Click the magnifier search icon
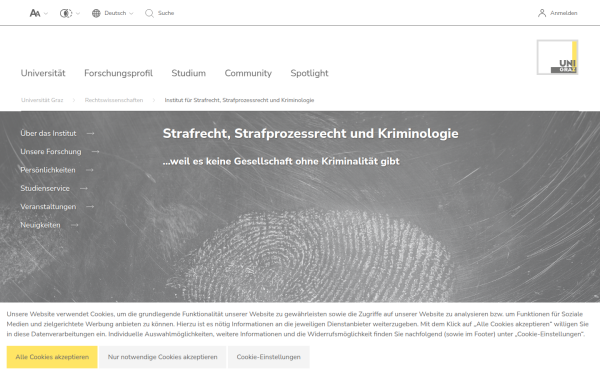The image size is (600, 375). pyautogui.click(x=149, y=13)
